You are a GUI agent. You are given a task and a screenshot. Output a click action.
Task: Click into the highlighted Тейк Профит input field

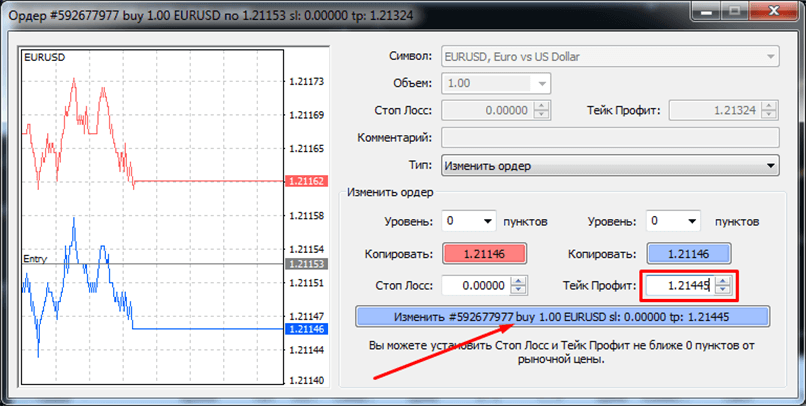click(676, 286)
